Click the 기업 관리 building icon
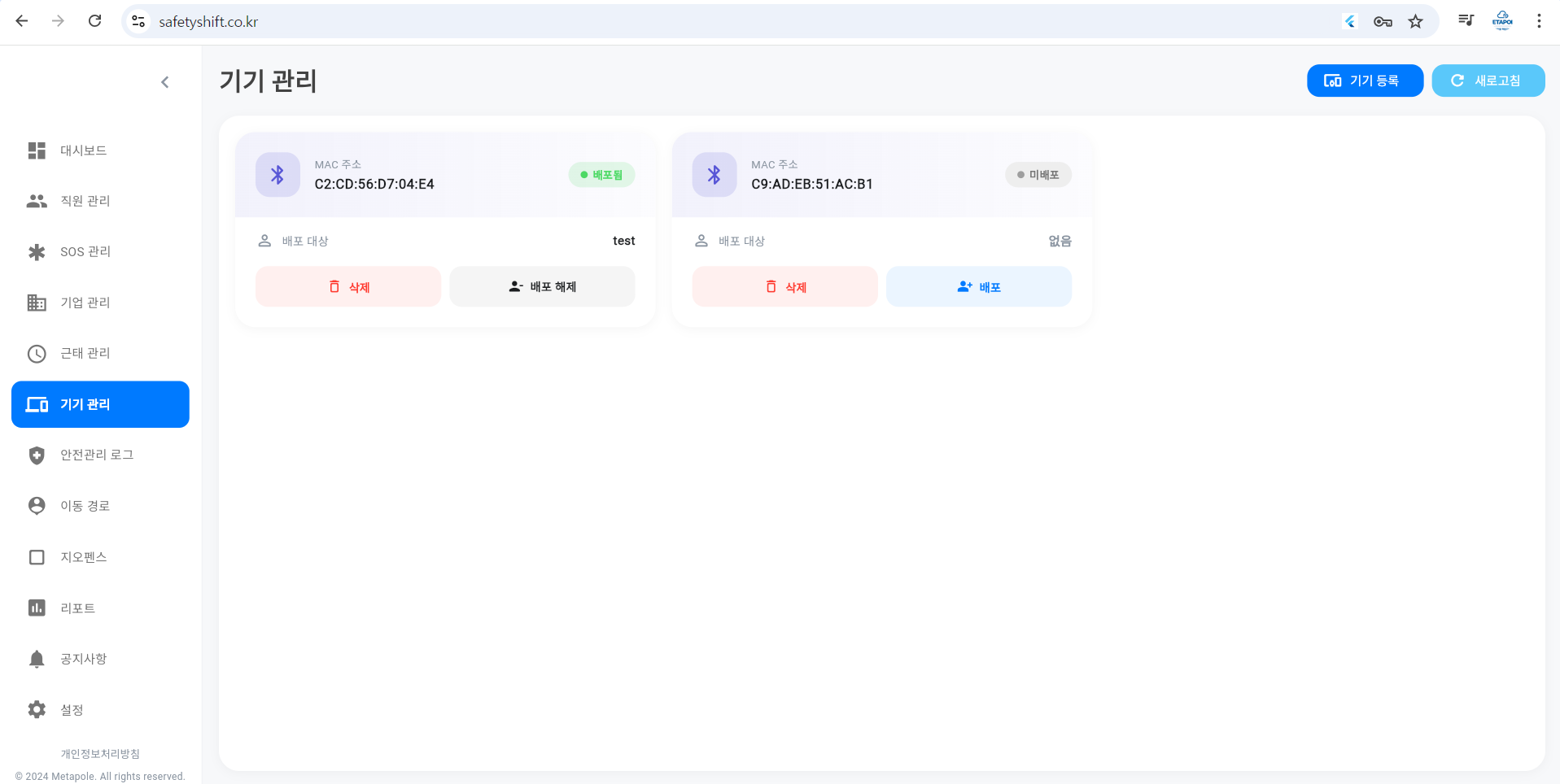1560x784 pixels. click(x=37, y=303)
